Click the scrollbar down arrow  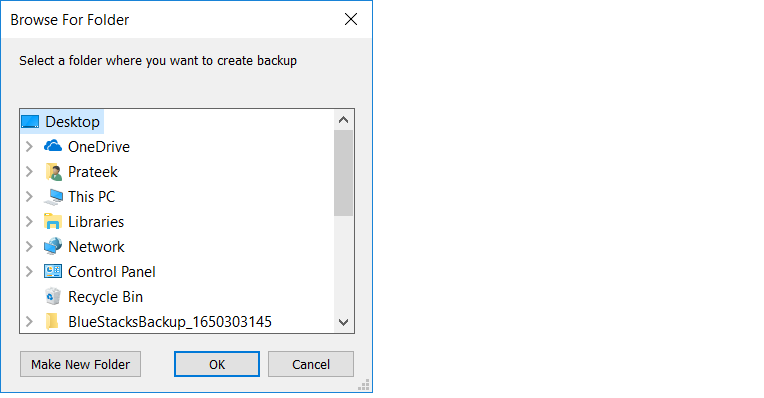pyautogui.click(x=344, y=322)
